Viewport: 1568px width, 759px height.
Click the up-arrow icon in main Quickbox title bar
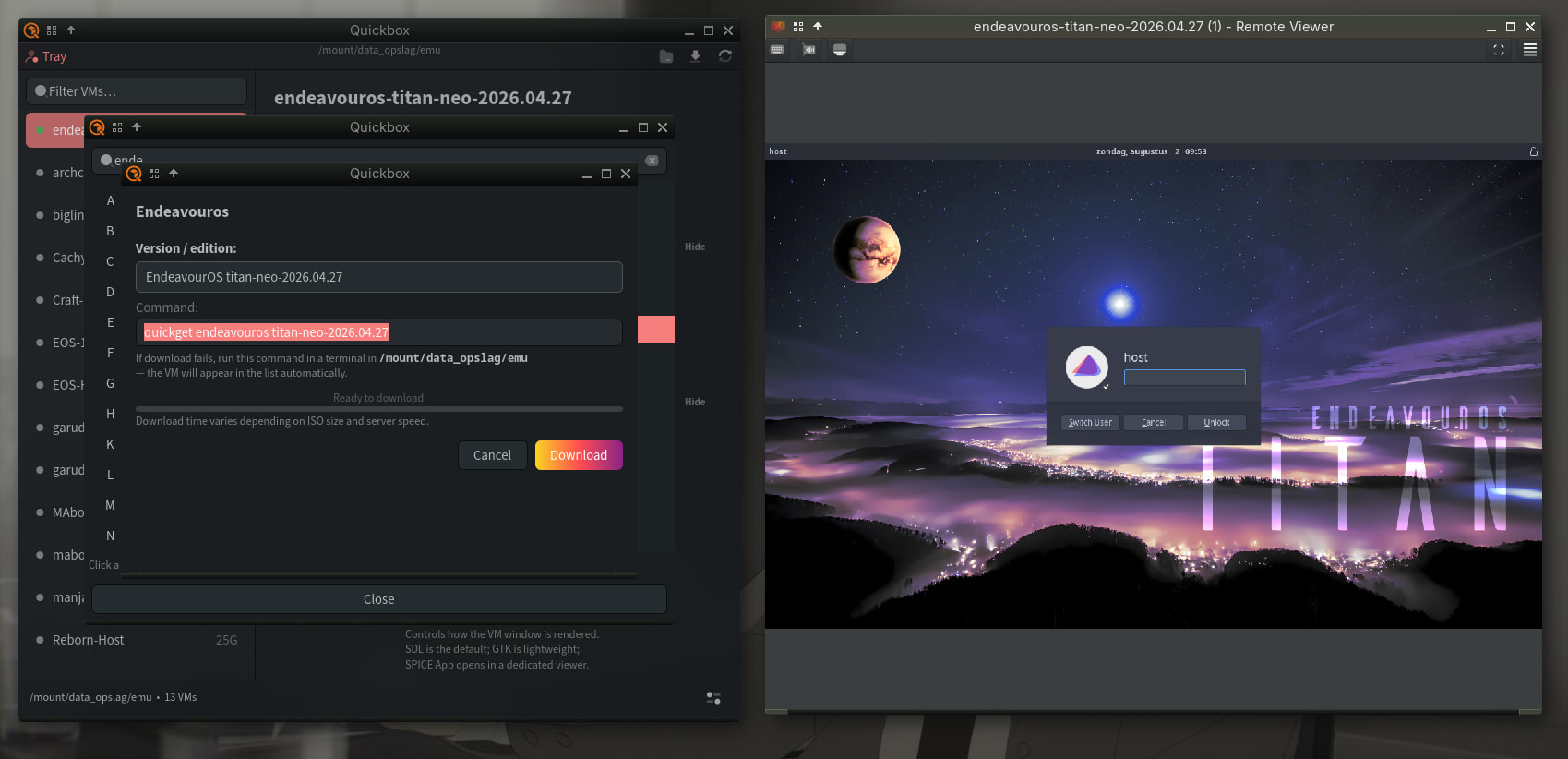[x=71, y=30]
